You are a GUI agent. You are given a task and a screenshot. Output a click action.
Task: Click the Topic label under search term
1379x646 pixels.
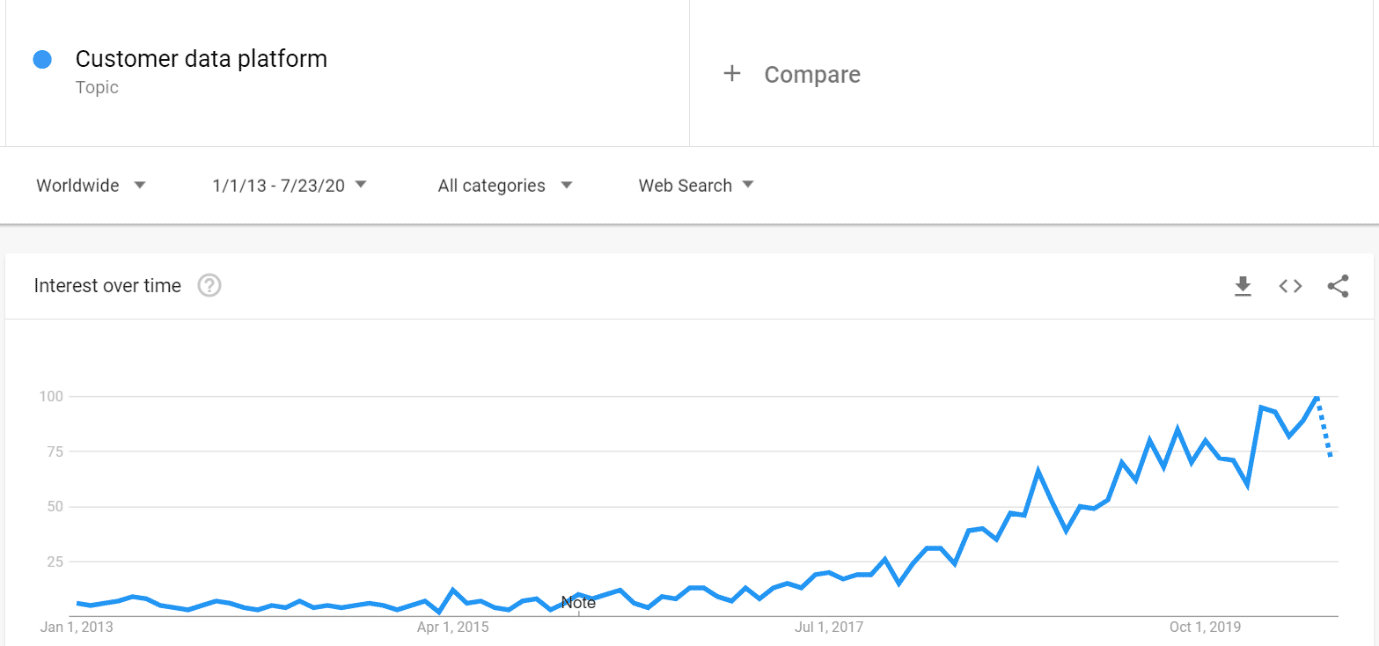pos(97,87)
